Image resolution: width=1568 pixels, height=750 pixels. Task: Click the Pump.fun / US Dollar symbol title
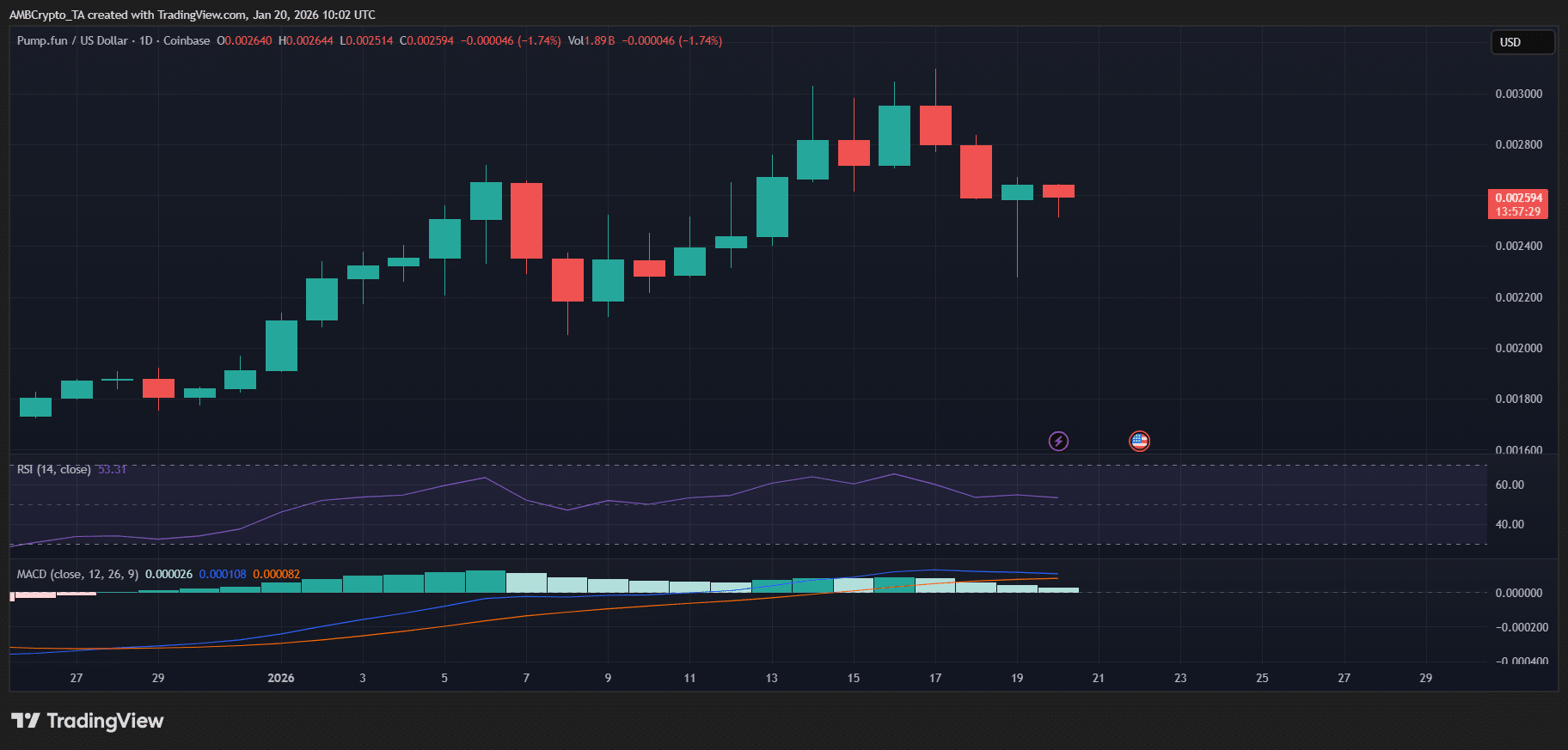pos(72,40)
